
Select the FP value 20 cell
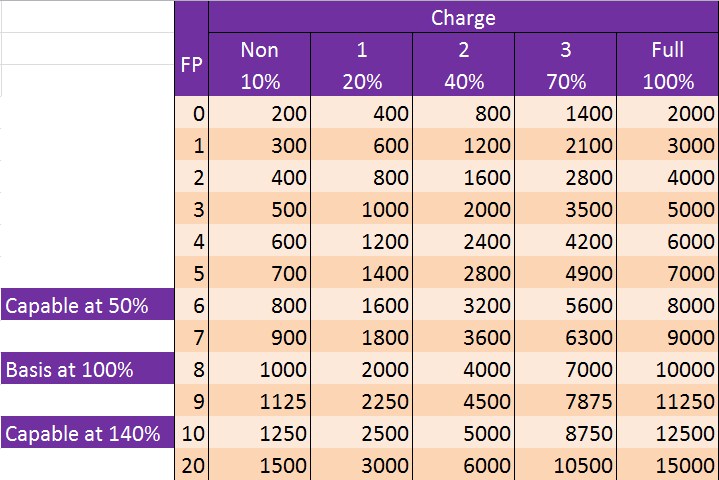coord(191,466)
